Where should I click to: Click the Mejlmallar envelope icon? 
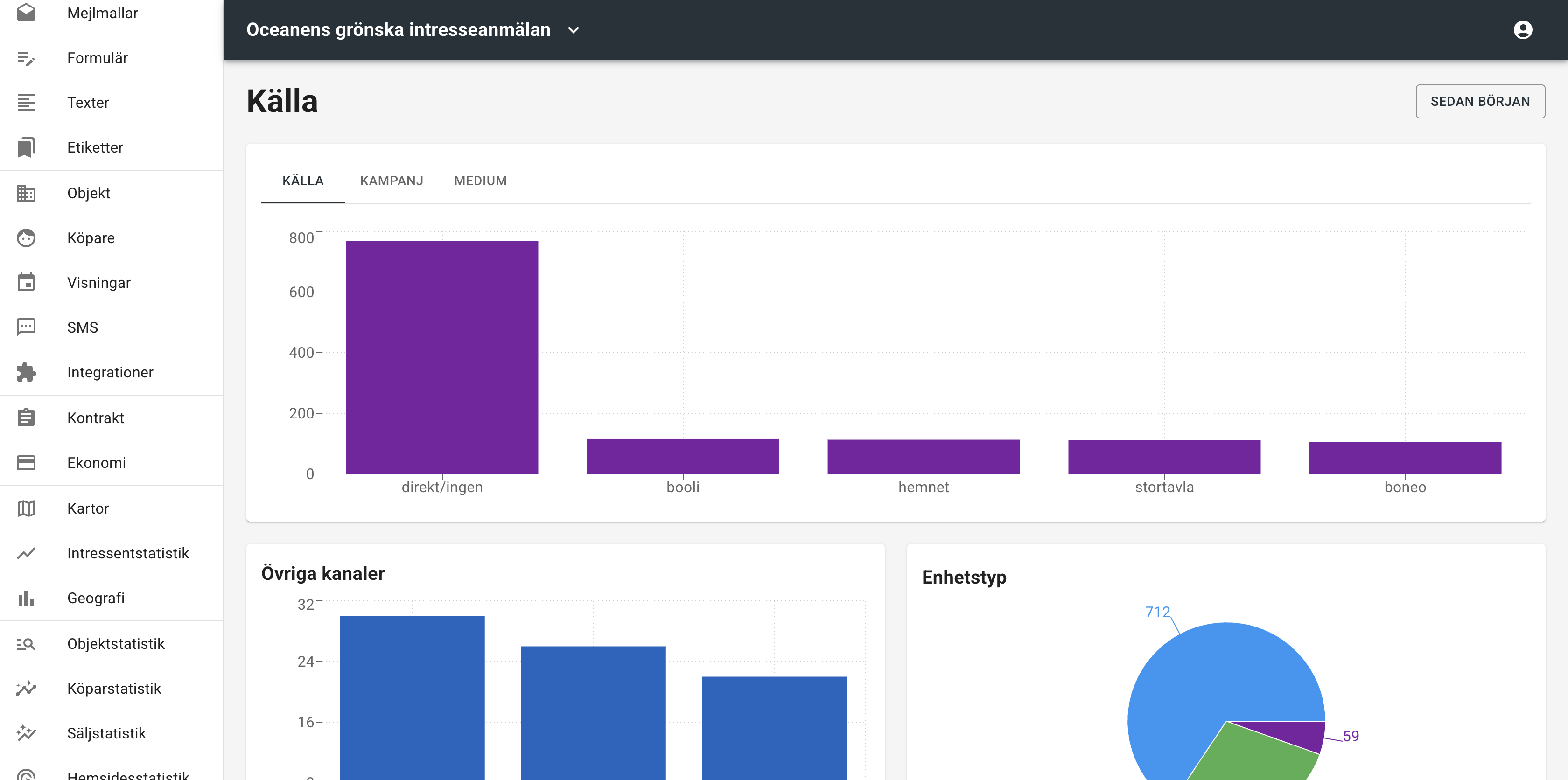(x=26, y=13)
